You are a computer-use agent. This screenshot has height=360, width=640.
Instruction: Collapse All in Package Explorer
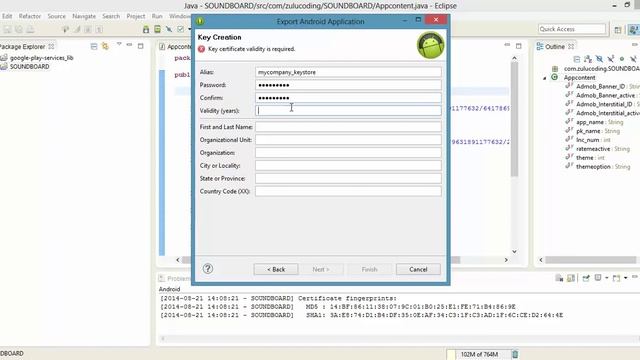click(x=94, y=47)
